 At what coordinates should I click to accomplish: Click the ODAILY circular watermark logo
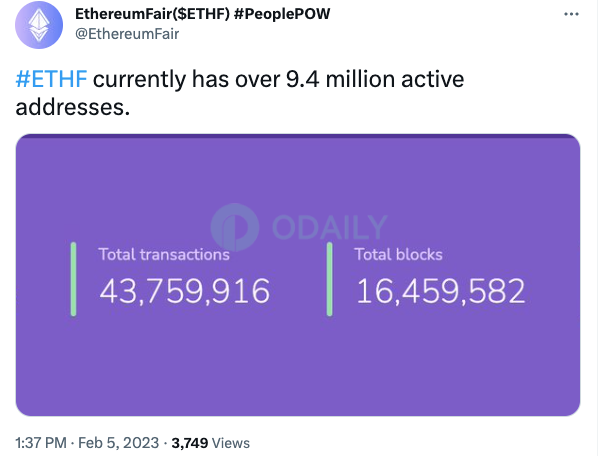coord(235,227)
